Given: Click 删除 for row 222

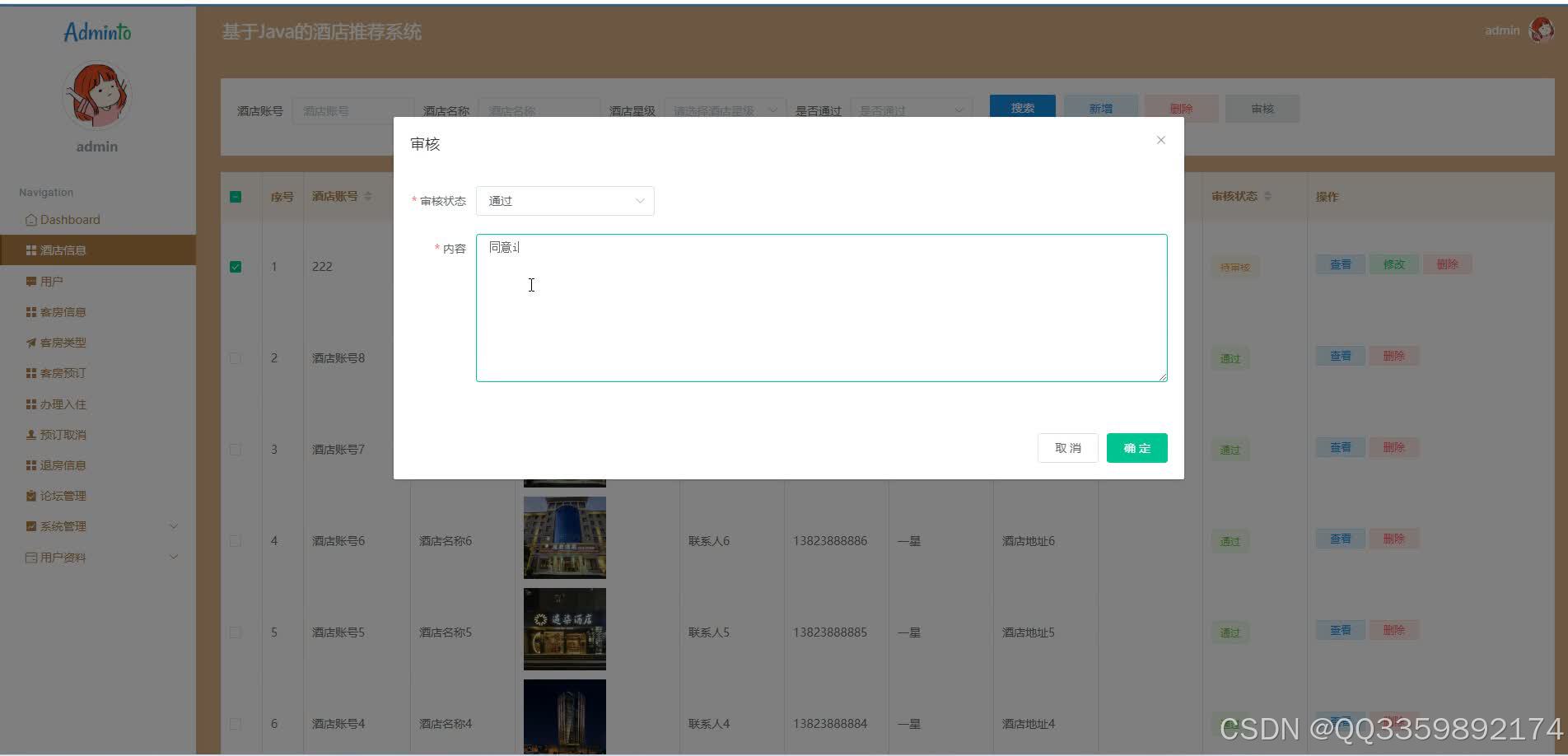Looking at the screenshot, I should [1447, 264].
